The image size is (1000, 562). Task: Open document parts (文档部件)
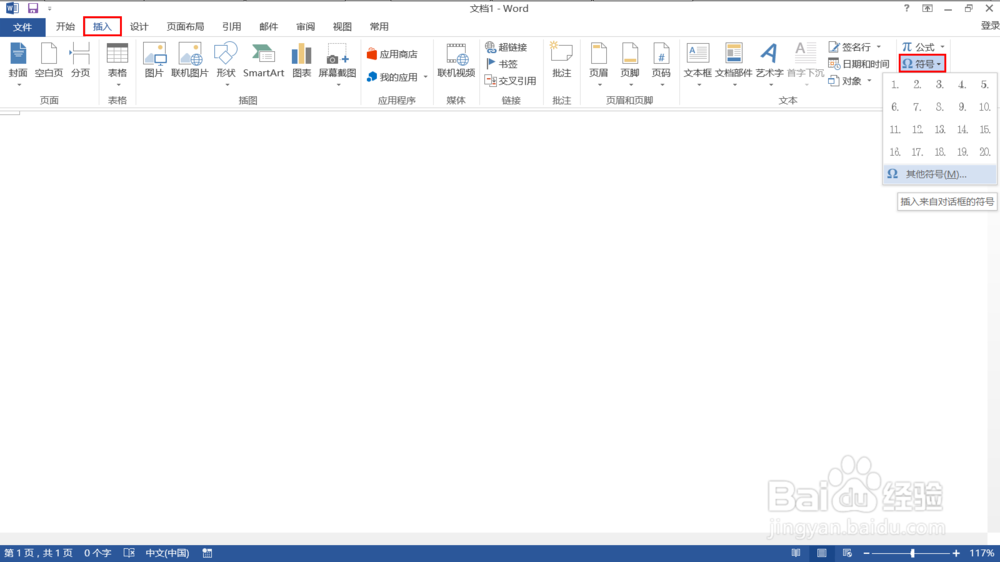pos(733,64)
